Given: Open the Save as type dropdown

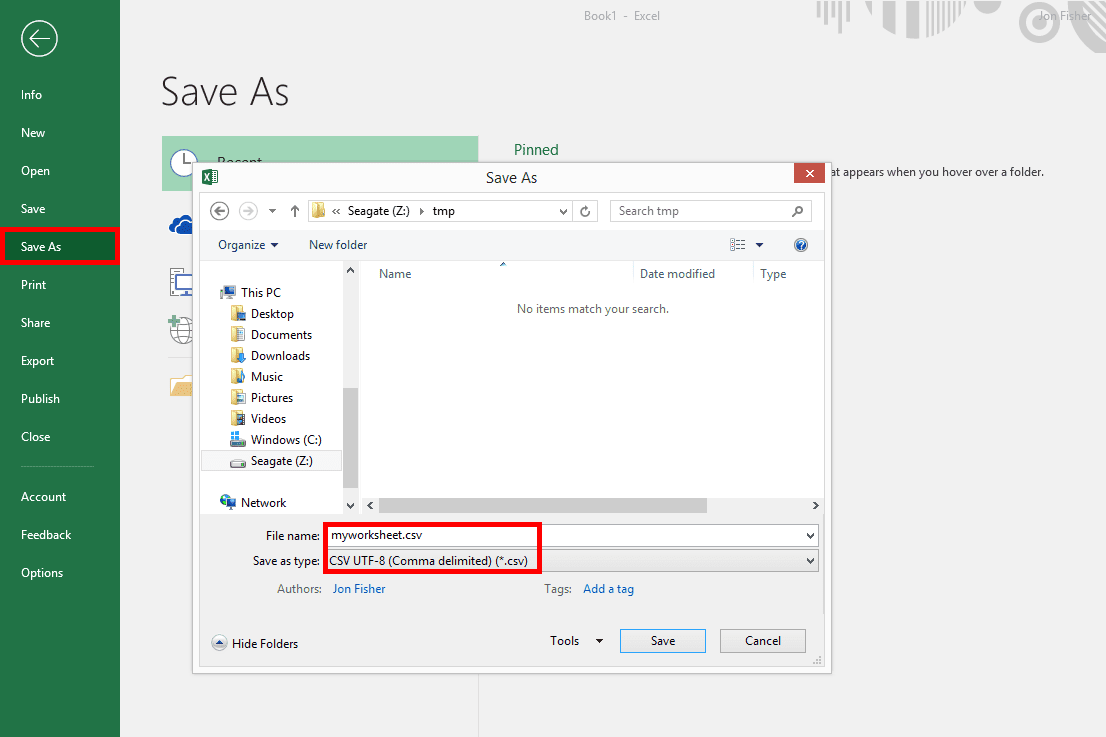Looking at the screenshot, I should point(810,561).
